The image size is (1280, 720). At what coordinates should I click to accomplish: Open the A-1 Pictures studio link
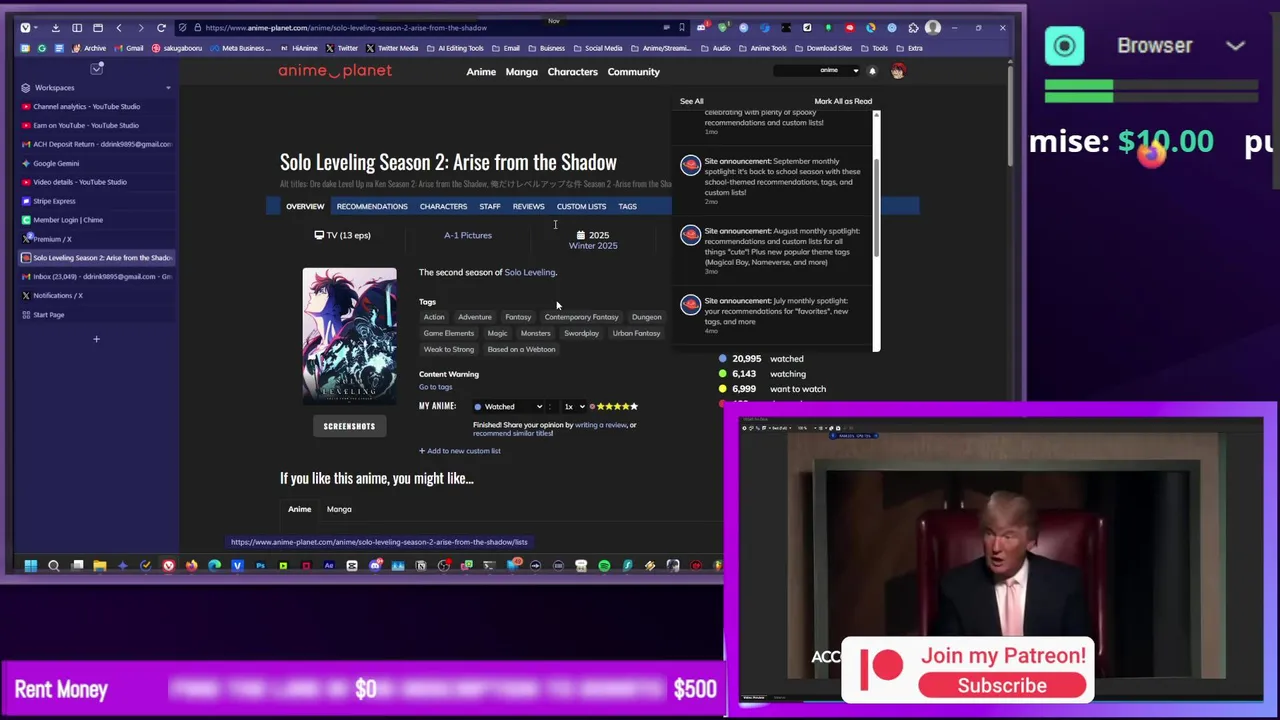(x=468, y=236)
